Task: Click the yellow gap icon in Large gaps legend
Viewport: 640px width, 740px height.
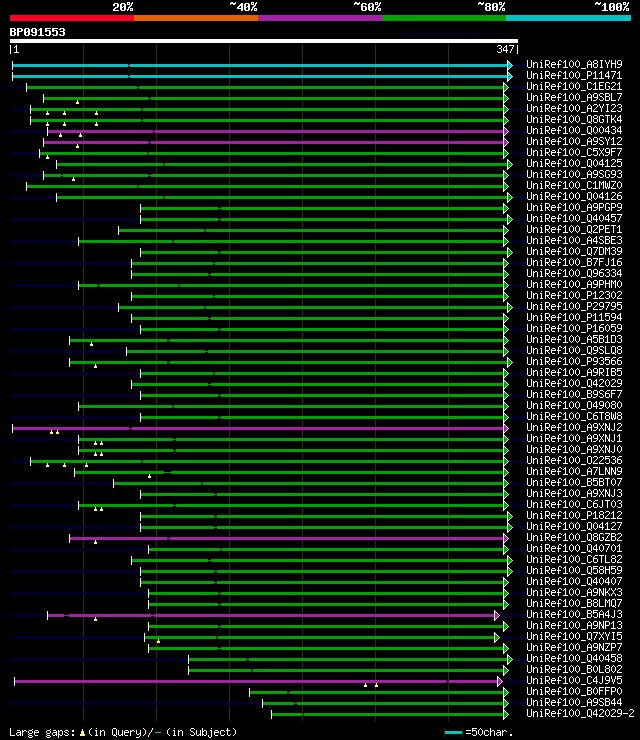Action: (82, 732)
